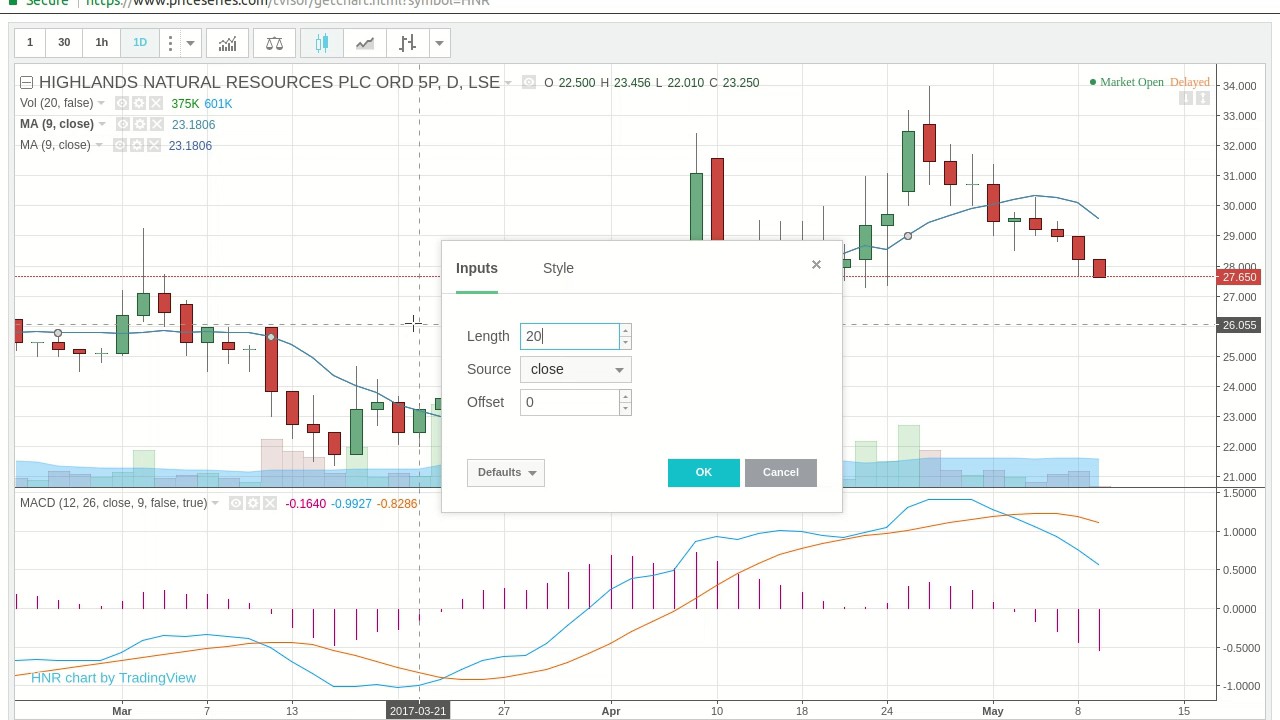Remove the bold MA (9, close) indicator

pyautogui.click(x=156, y=124)
